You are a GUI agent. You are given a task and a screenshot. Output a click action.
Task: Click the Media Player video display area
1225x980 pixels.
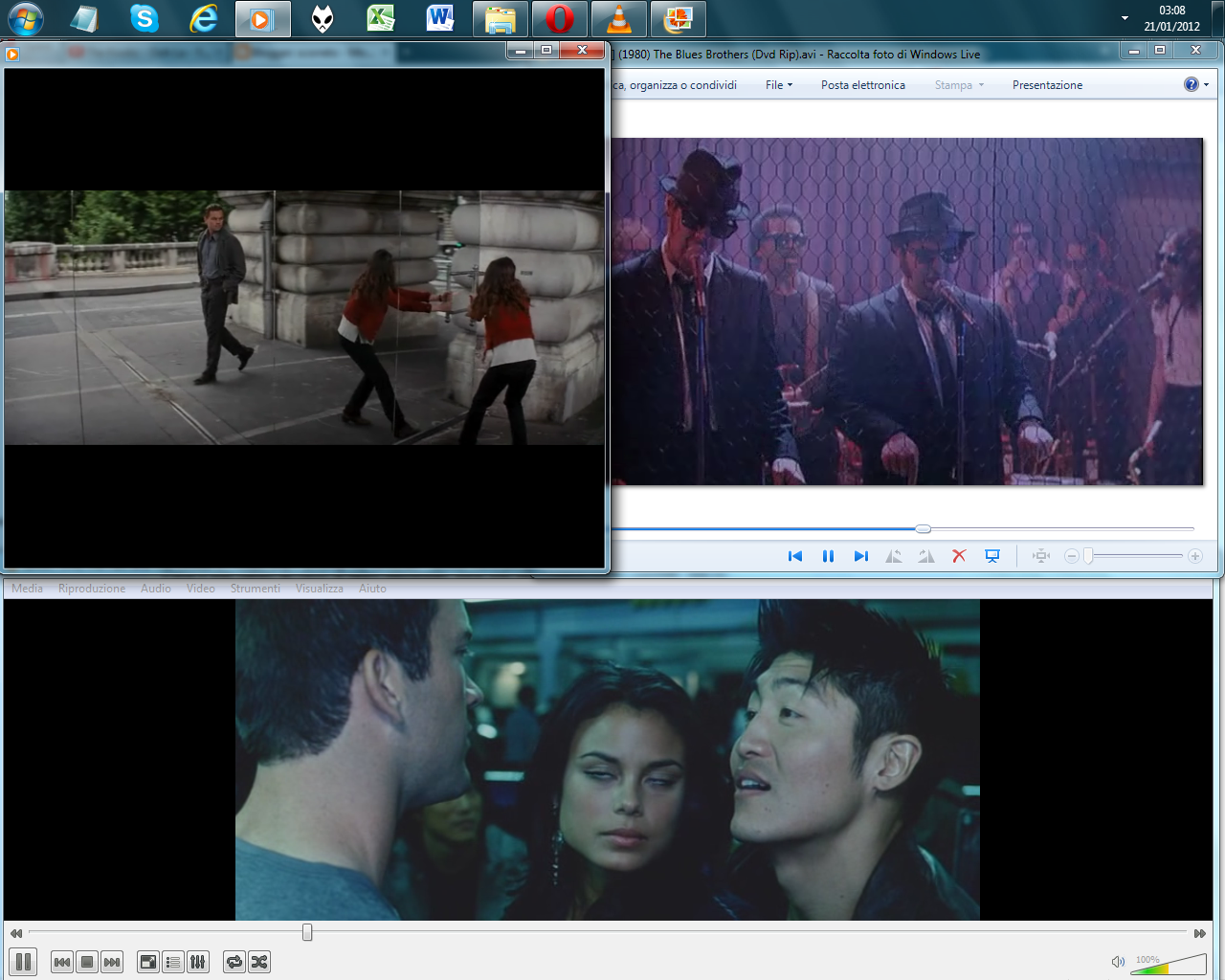304,318
